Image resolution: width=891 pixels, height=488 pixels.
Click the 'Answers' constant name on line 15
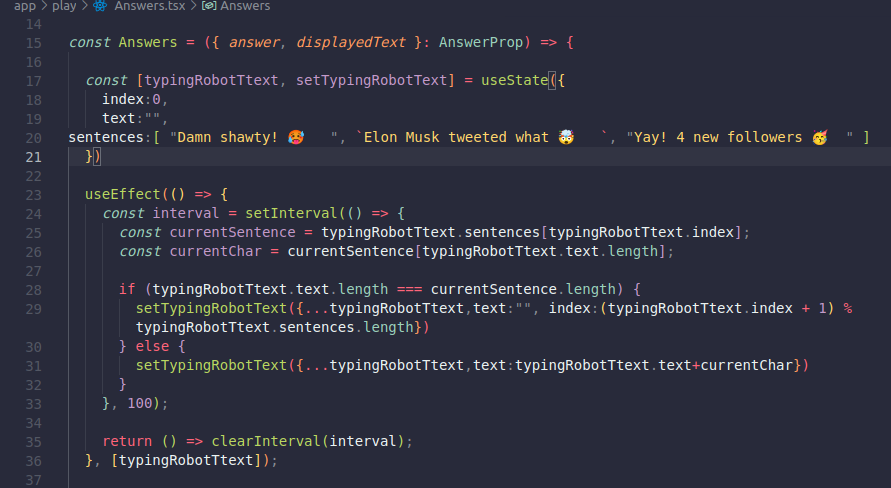point(148,42)
